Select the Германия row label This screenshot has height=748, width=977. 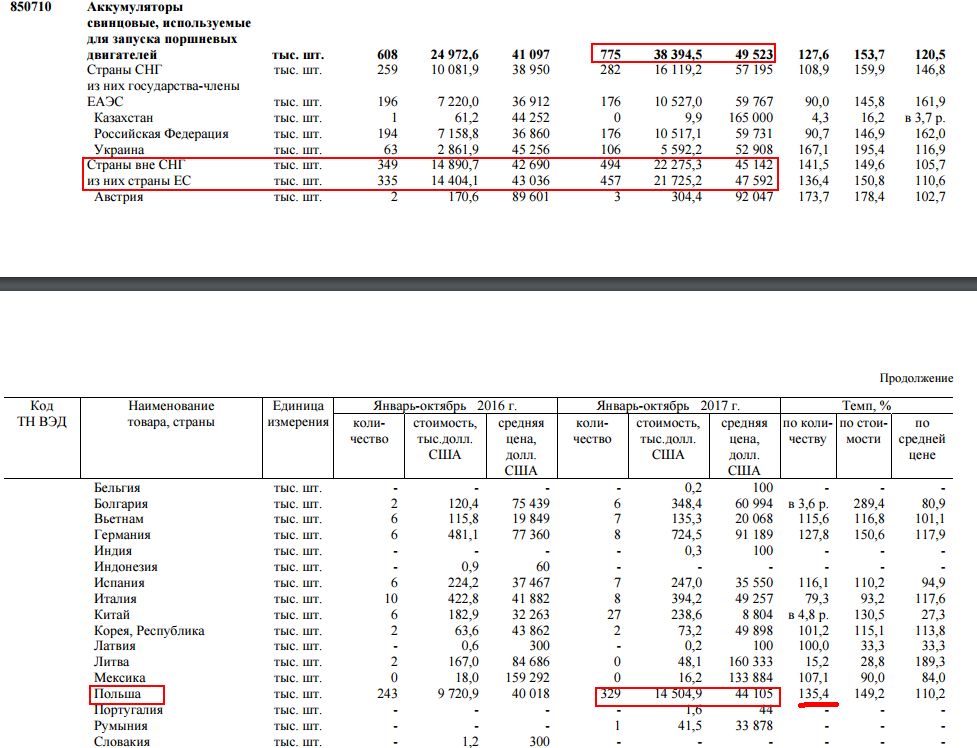click(122, 535)
